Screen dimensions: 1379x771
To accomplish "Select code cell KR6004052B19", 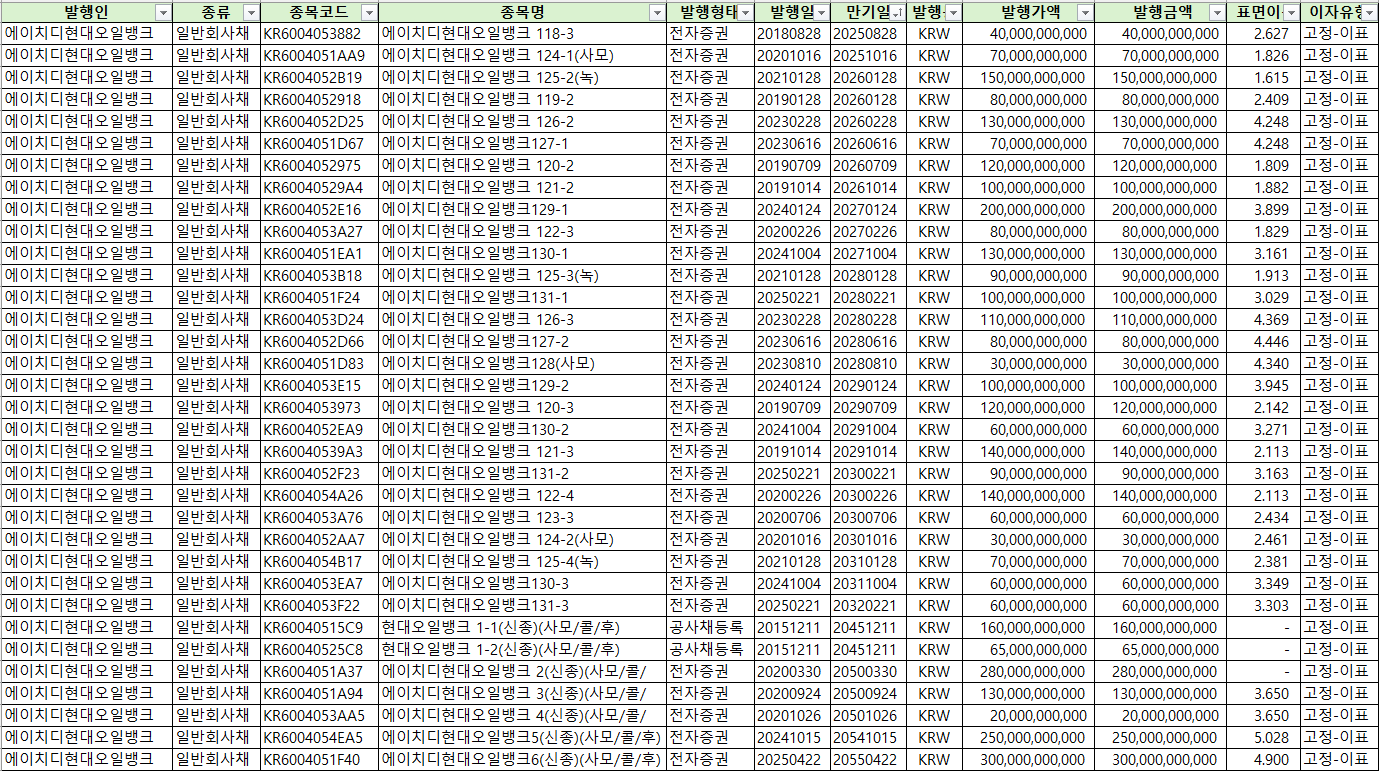I will 319,77.
